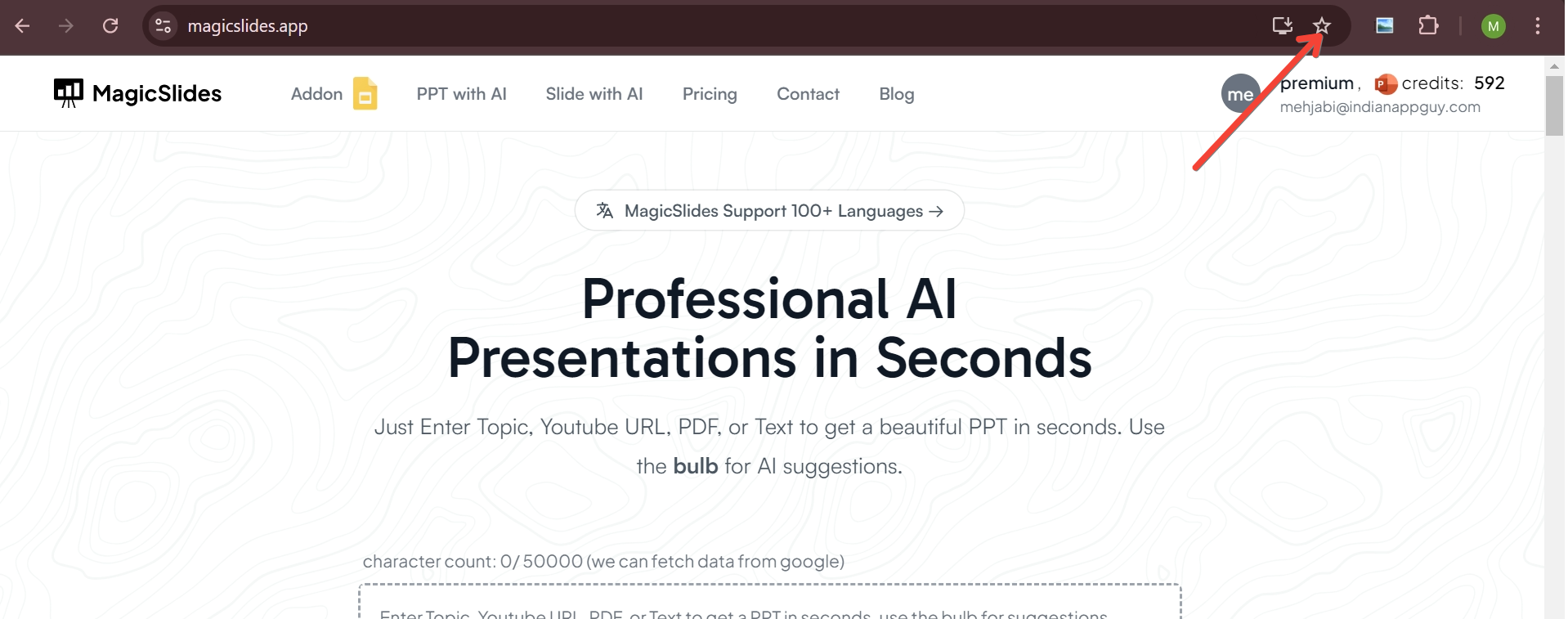Click the browser forward arrow
Viewport: 1568px width, 619px height.
pos(66,26)
